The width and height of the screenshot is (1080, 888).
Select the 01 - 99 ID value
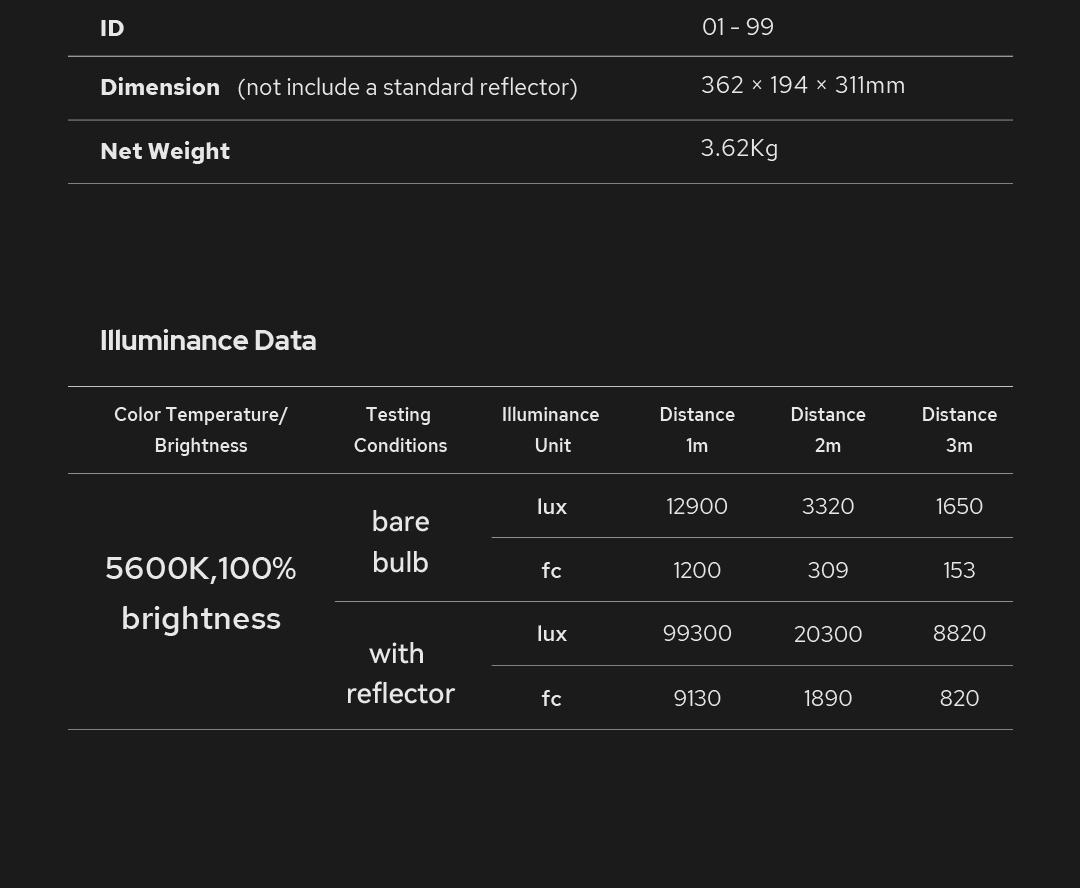[x=737, y=27]
